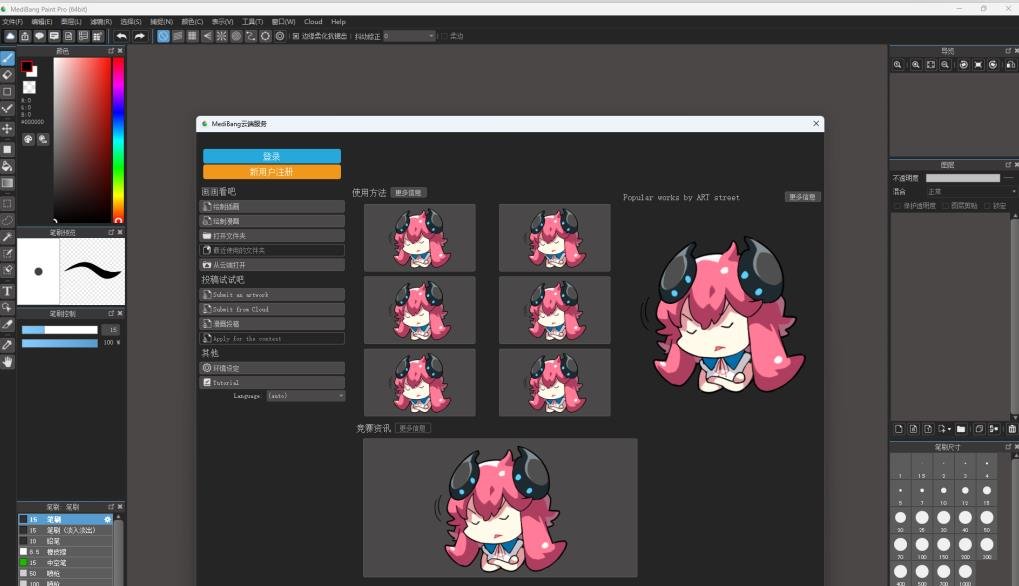Select the Bucket fill tool
Screen dimensions: 1019x586
coord(7,166)
